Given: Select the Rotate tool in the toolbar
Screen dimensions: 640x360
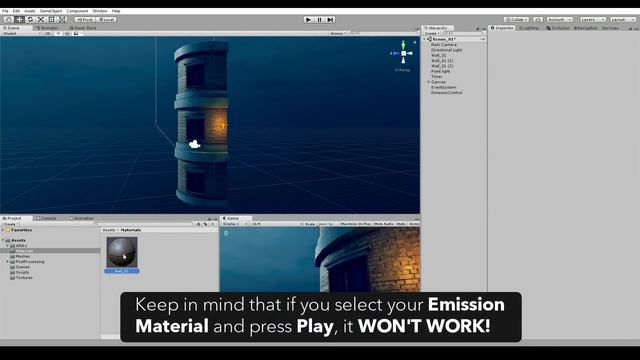Looking at the screenshot, I should (30, 19).
